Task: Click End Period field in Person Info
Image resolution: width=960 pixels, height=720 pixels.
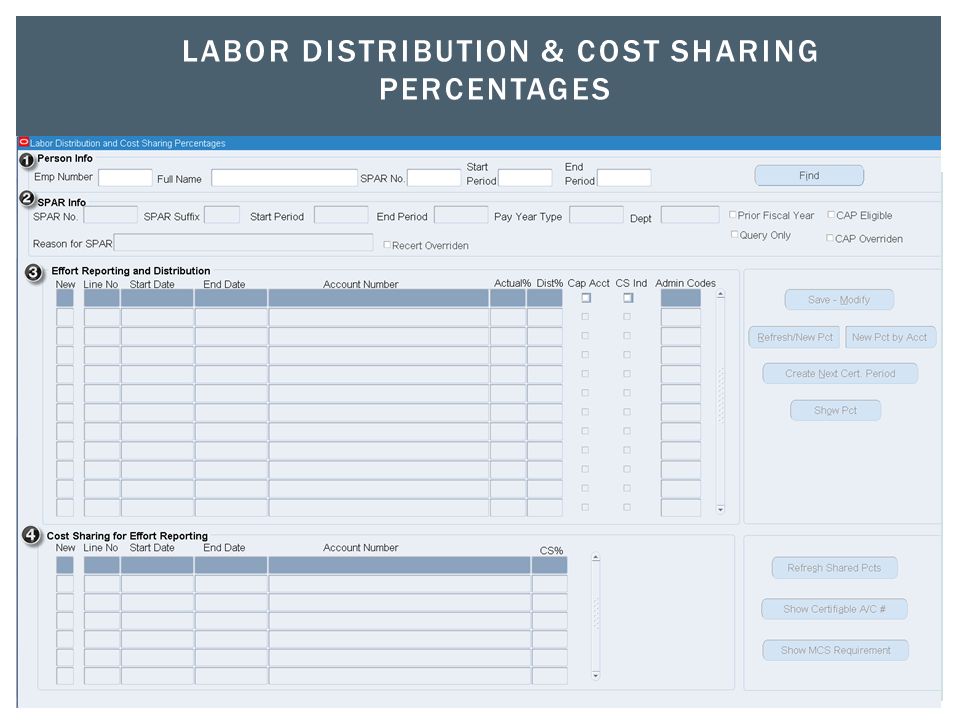Action: pos(624,178)
